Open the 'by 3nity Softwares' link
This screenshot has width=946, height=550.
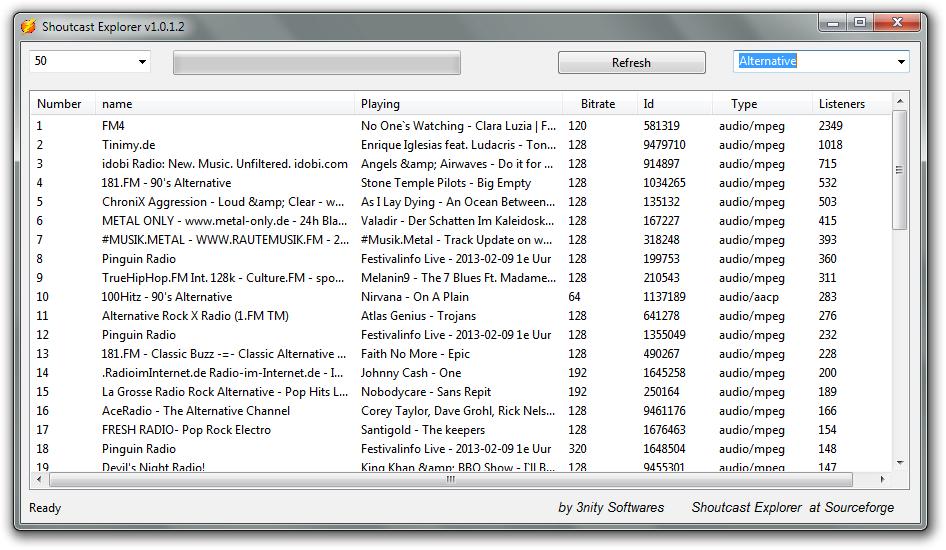pos(611,508)
